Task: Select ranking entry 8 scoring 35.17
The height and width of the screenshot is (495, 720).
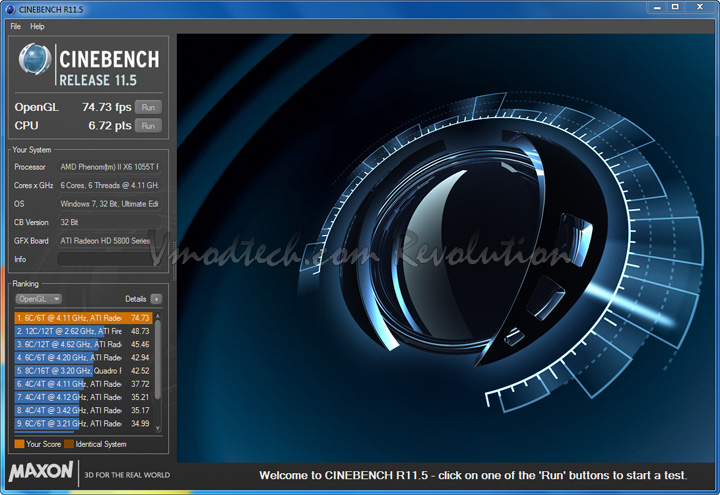Action: 83,410
